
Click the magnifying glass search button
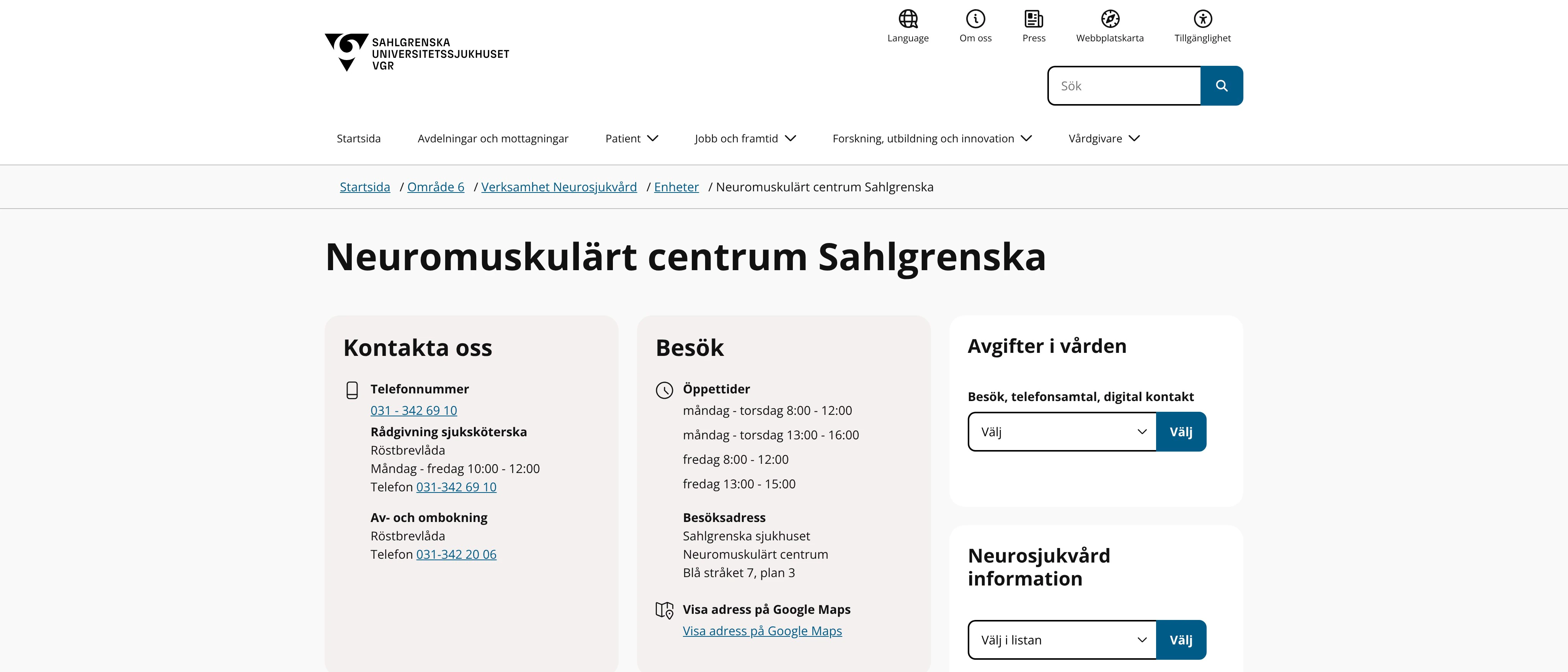tap(1221, 86)
